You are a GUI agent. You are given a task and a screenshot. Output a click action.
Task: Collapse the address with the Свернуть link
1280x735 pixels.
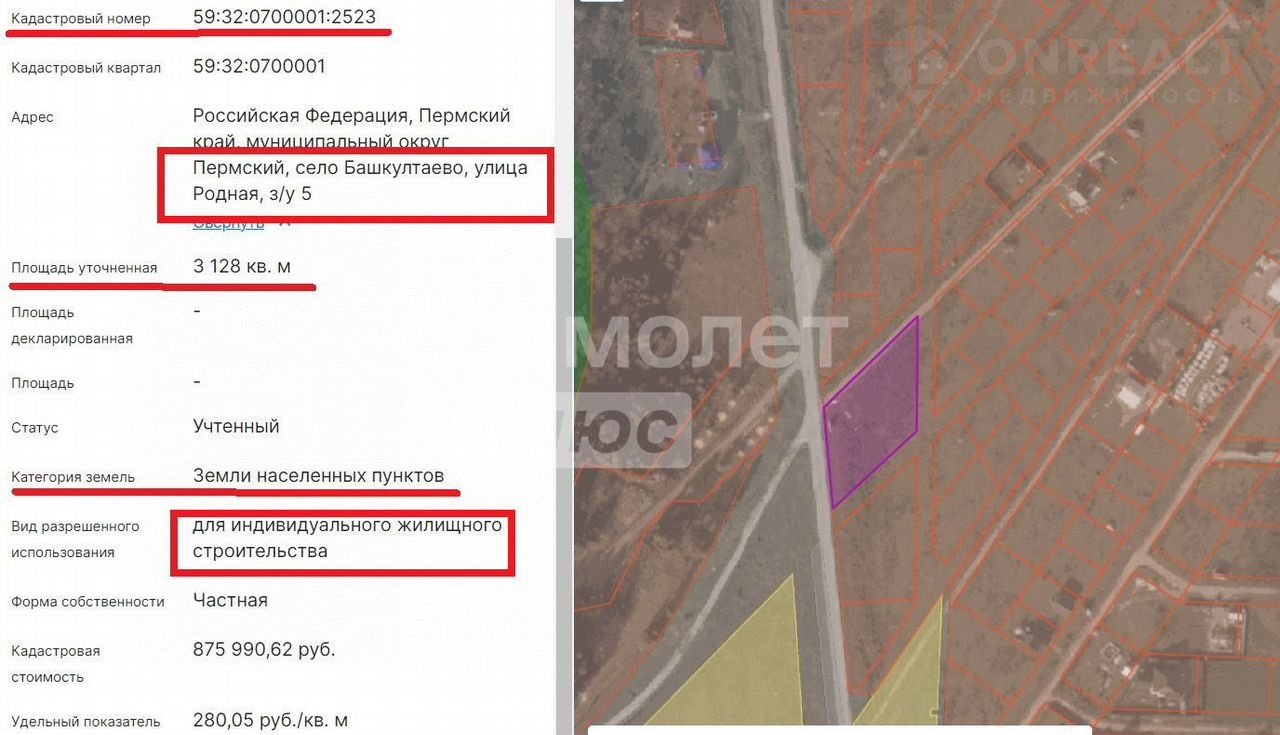[228, 223]
